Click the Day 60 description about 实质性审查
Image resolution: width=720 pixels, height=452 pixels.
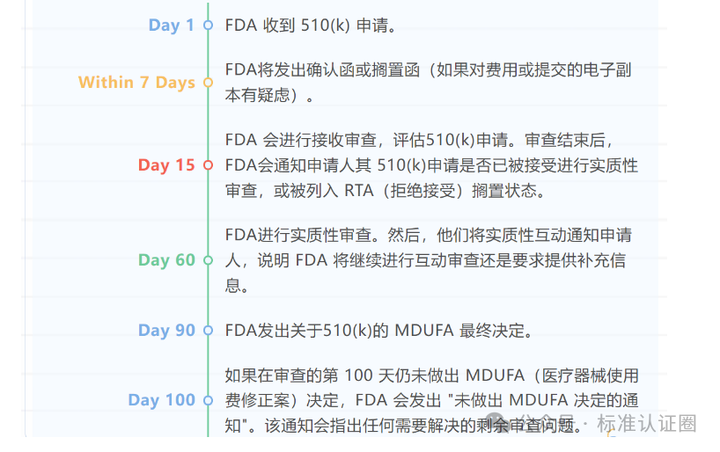tap(428, 260)
